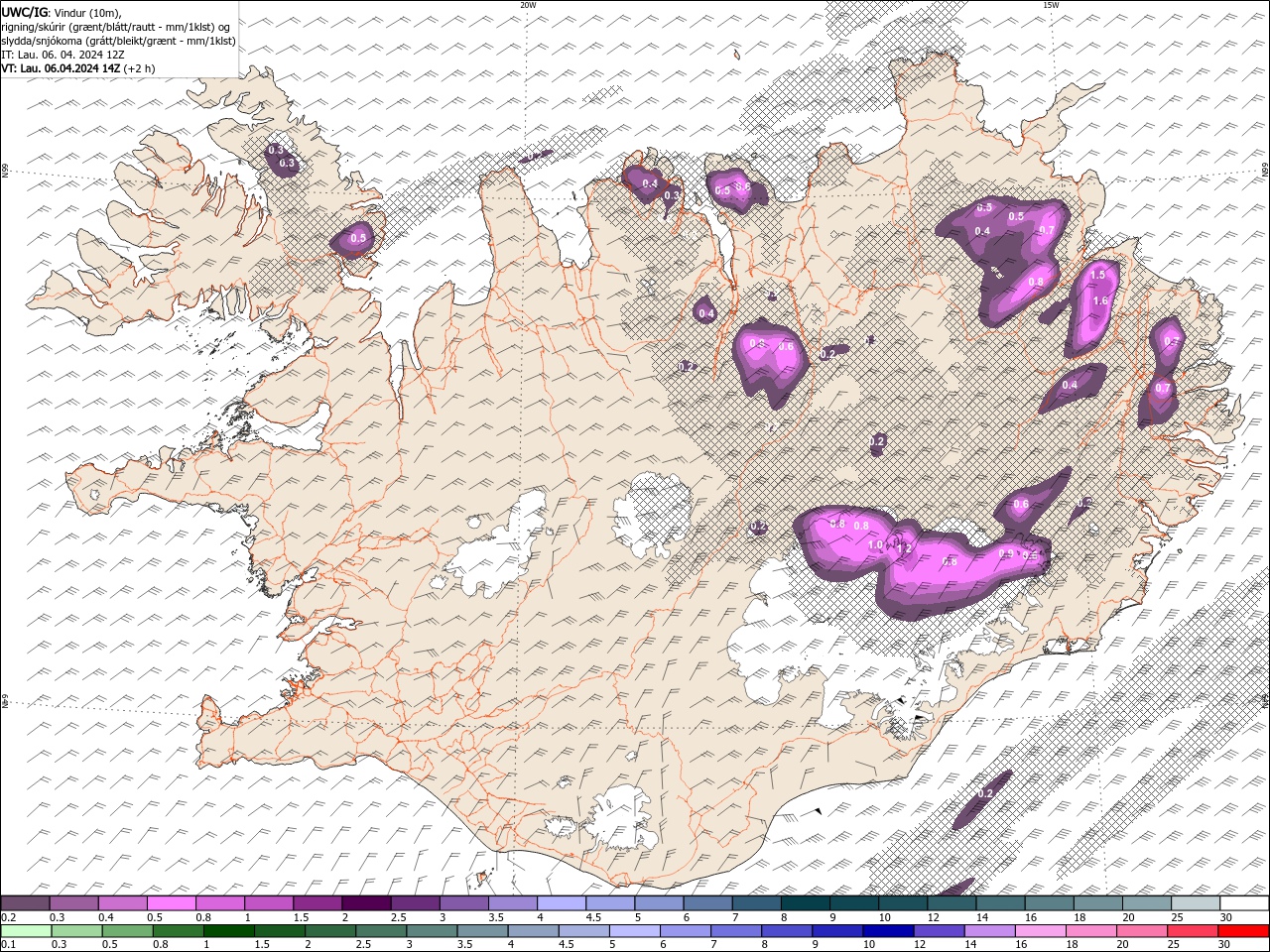Click the "20W" longitude label at top

click(528, 5)
